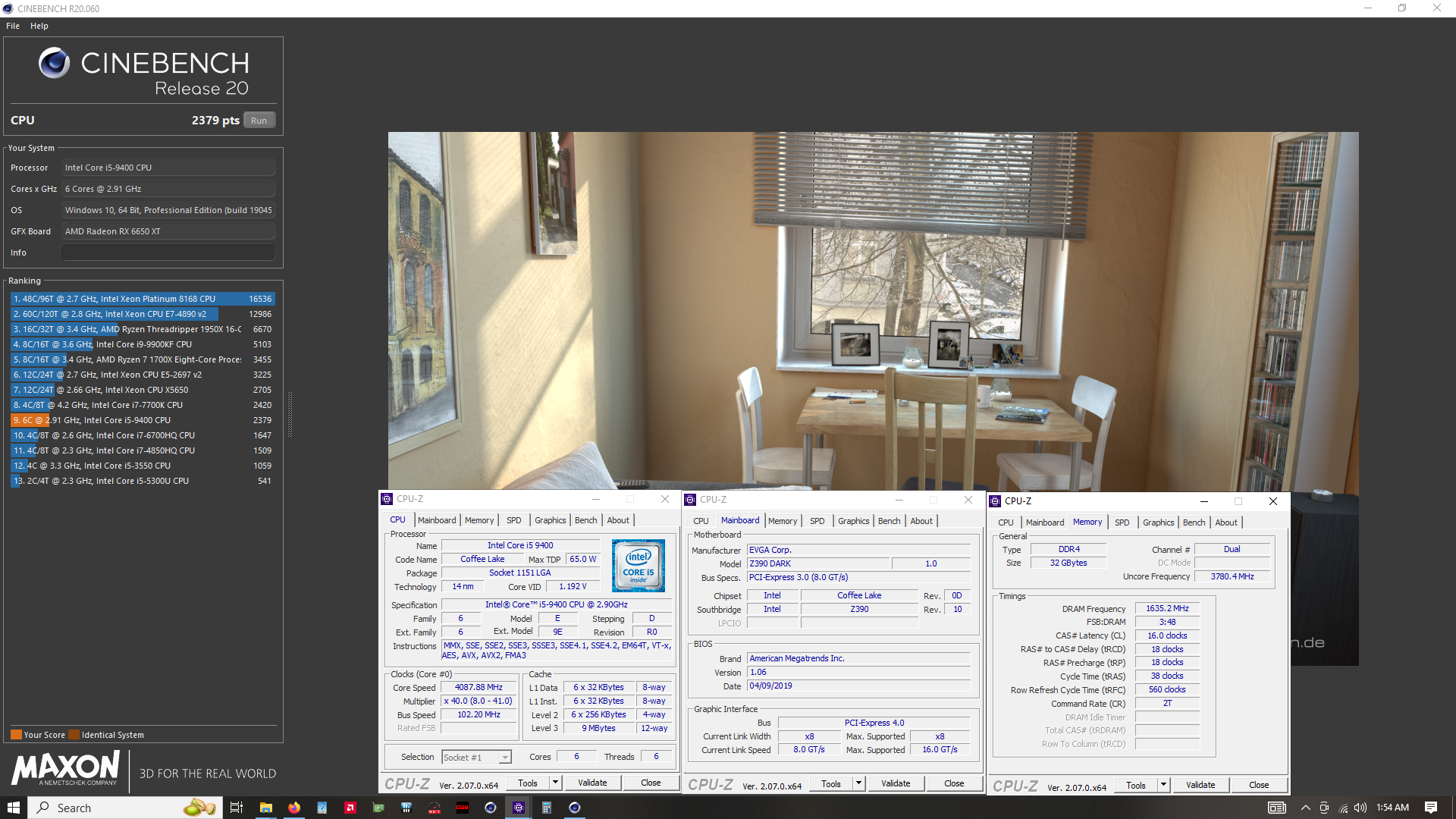Screen dimensions: 1456x819
Task: Open the Socket #1 selection dropdown
Action: (477, 758)
